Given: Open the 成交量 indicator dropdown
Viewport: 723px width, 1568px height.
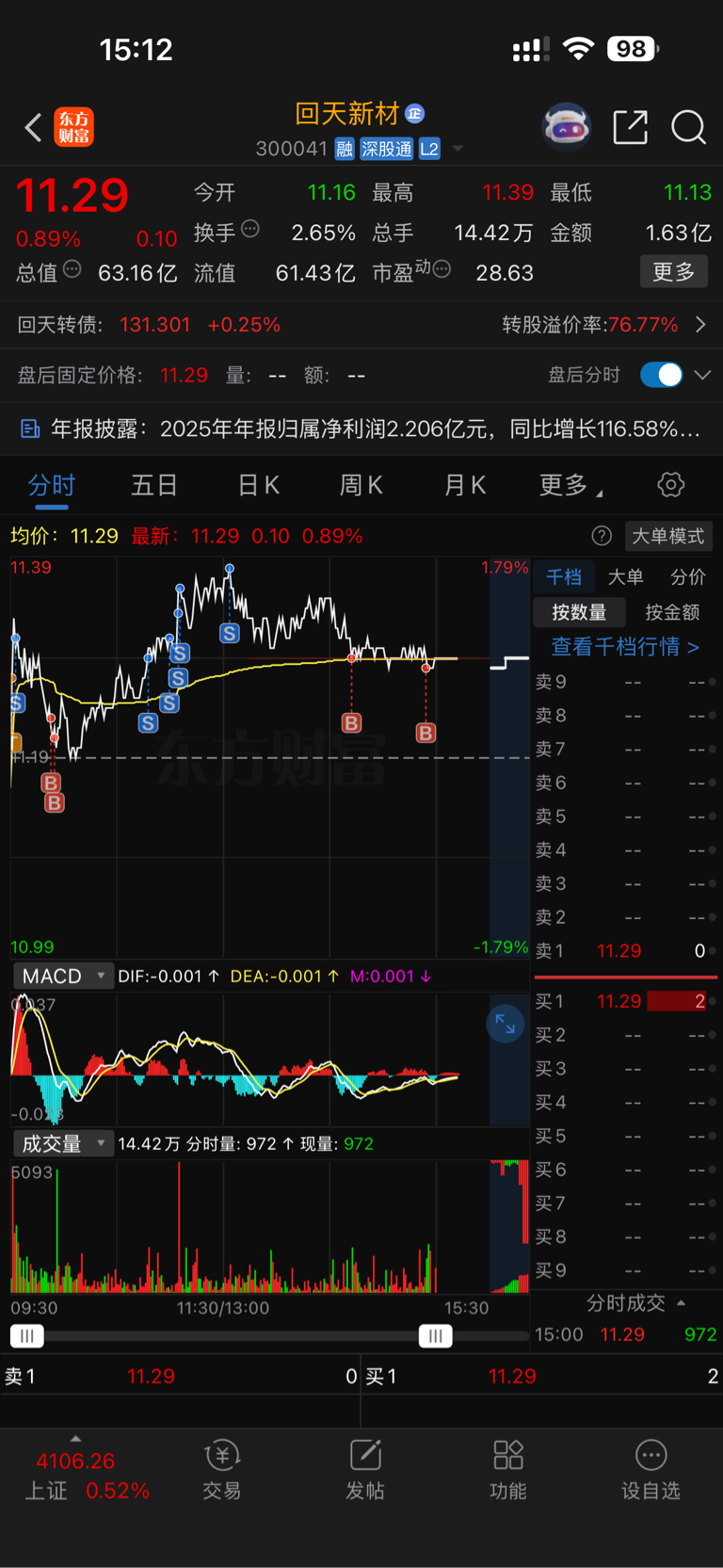Looking at the screenshot, I should 63,1143.
